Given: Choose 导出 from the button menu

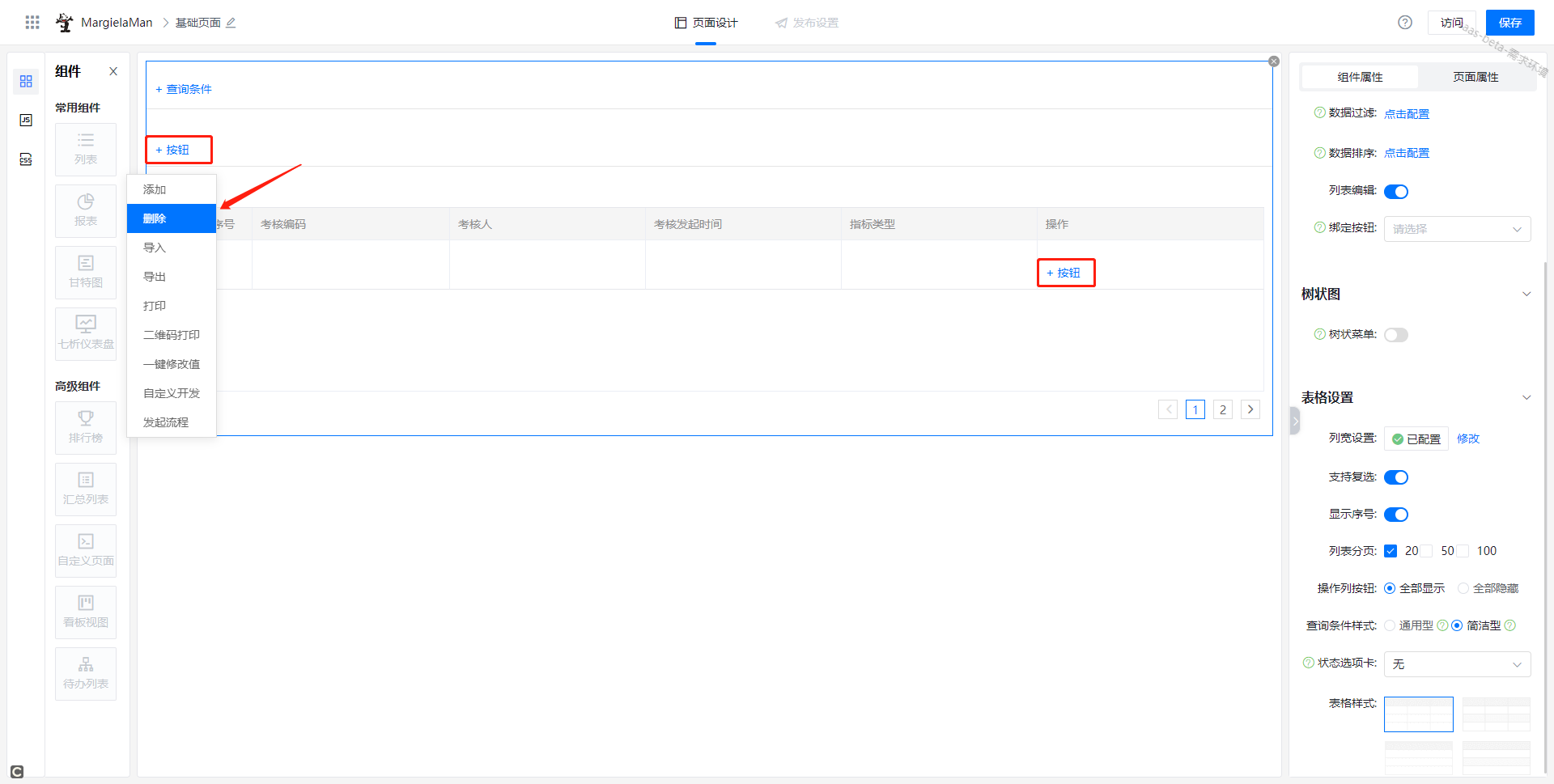Looking at the screenshot, I should click(x=172, y=277).
